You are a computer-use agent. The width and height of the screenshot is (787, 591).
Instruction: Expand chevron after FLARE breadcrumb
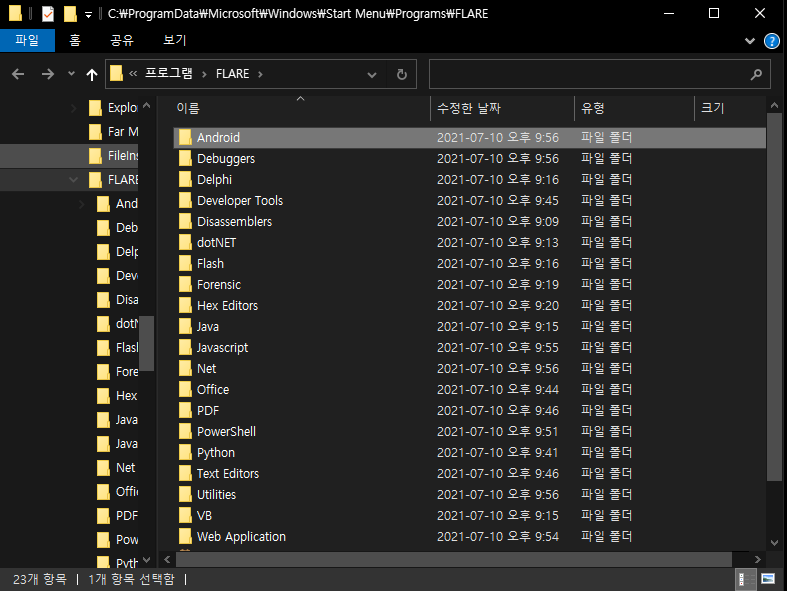point(260,74)
